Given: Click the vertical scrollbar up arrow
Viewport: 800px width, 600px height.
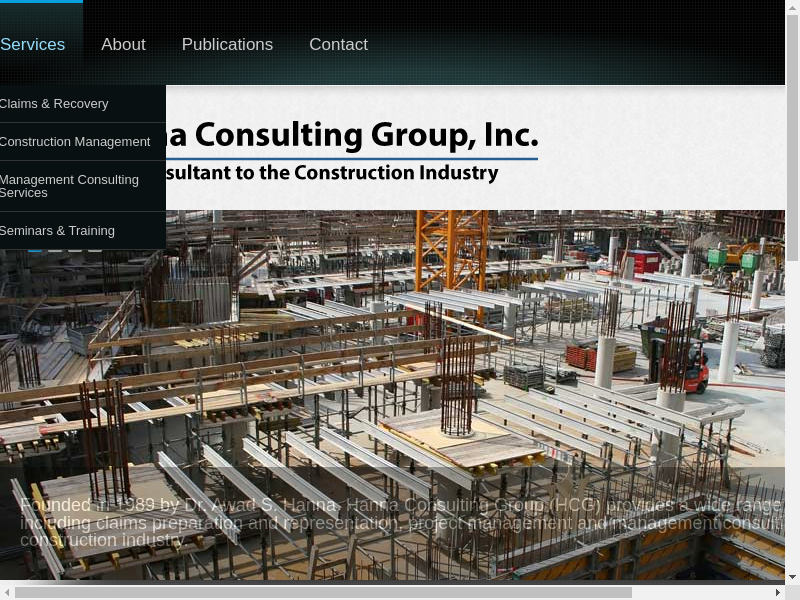Looking at the screenshot, I should 792,7.
